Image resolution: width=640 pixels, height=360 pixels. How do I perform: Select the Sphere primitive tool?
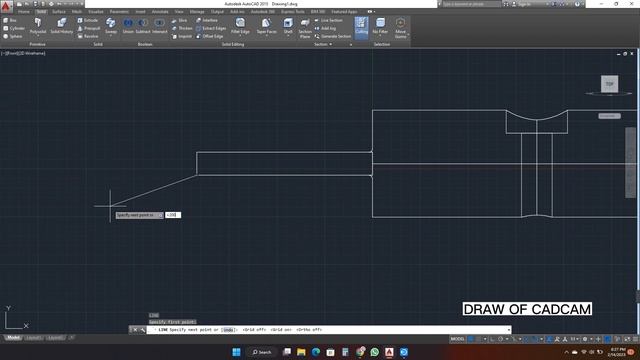pos(13,36)
